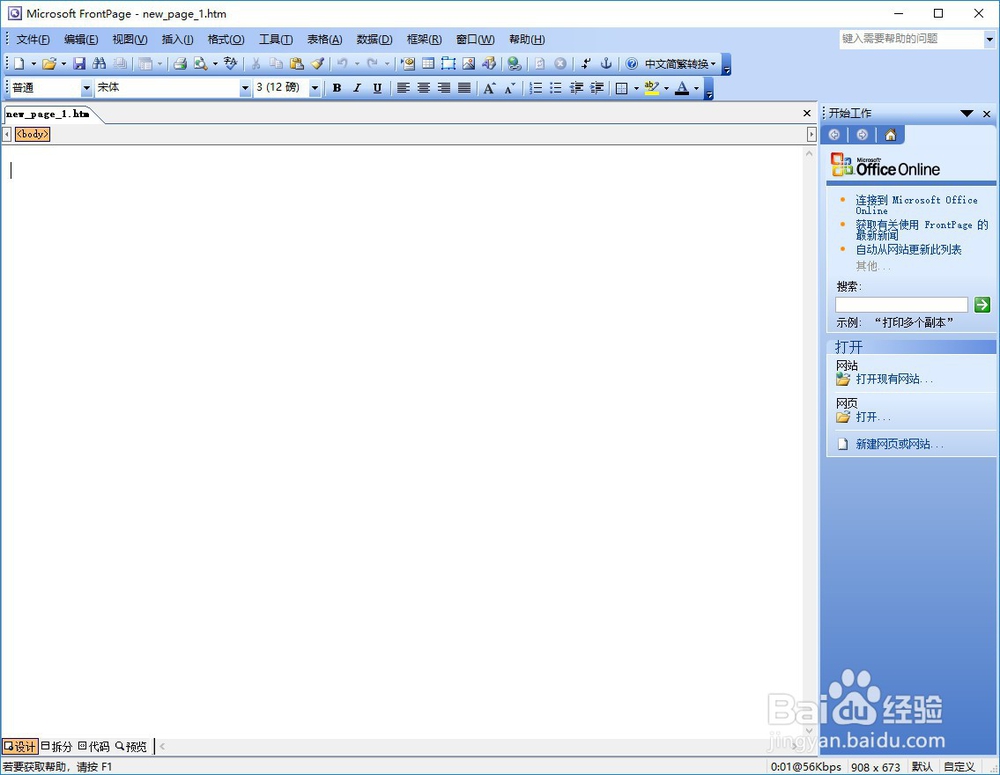This screenshot has height=775, width=1000.
Task: Toggle Align Left
Action: tap(403, 88)
